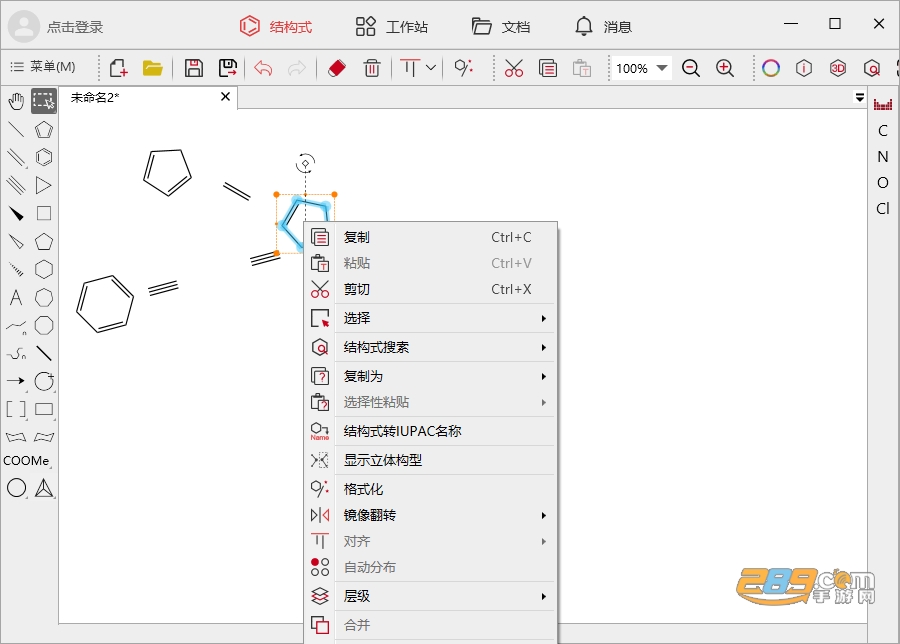Viewport: 900px width, 644px height.
Task: Choose the double bond tool
Action: pos(16,157)
